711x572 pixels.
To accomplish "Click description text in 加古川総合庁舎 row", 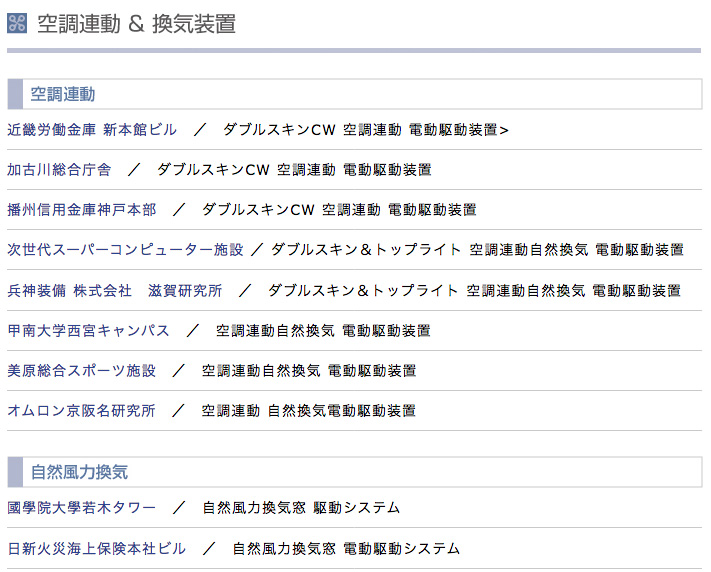I will click(x=294, y=170).
